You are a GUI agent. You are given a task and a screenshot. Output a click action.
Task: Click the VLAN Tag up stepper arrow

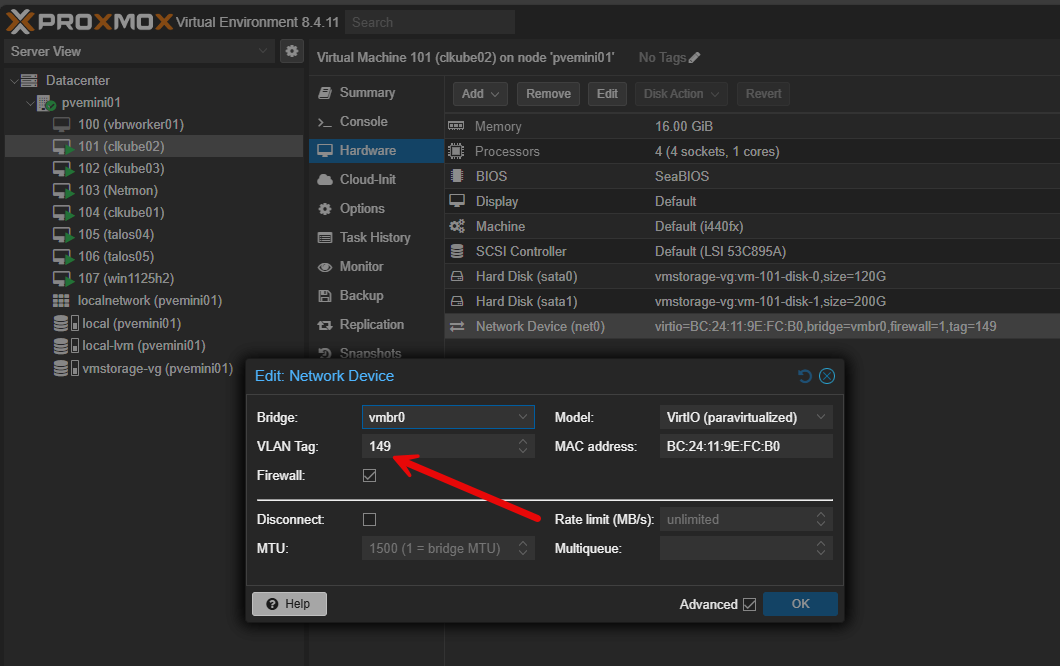(x=522, y=441)
